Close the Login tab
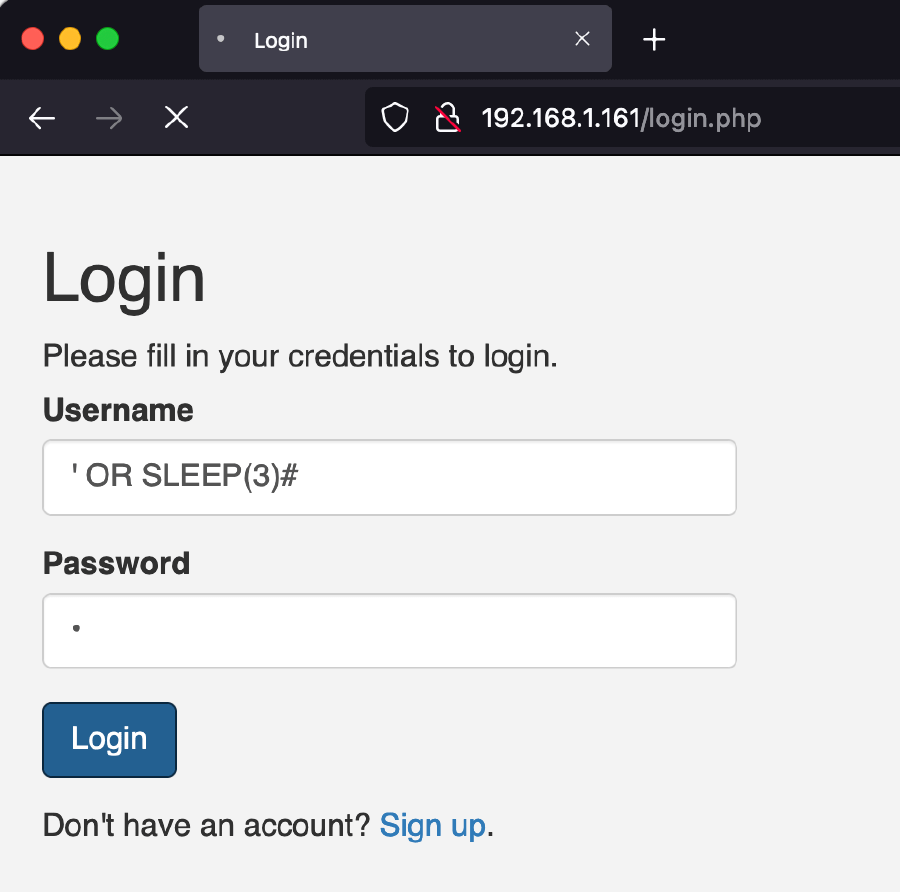The image size is (900, 892). [582, 39]
